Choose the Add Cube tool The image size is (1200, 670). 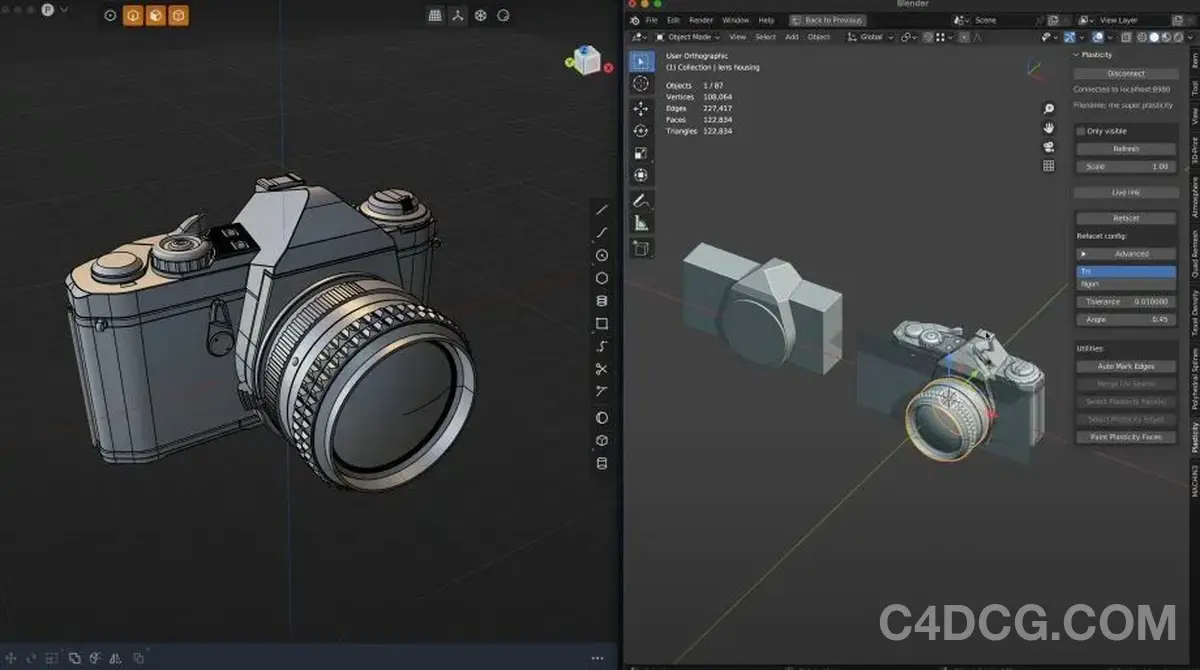pos(641,247)
